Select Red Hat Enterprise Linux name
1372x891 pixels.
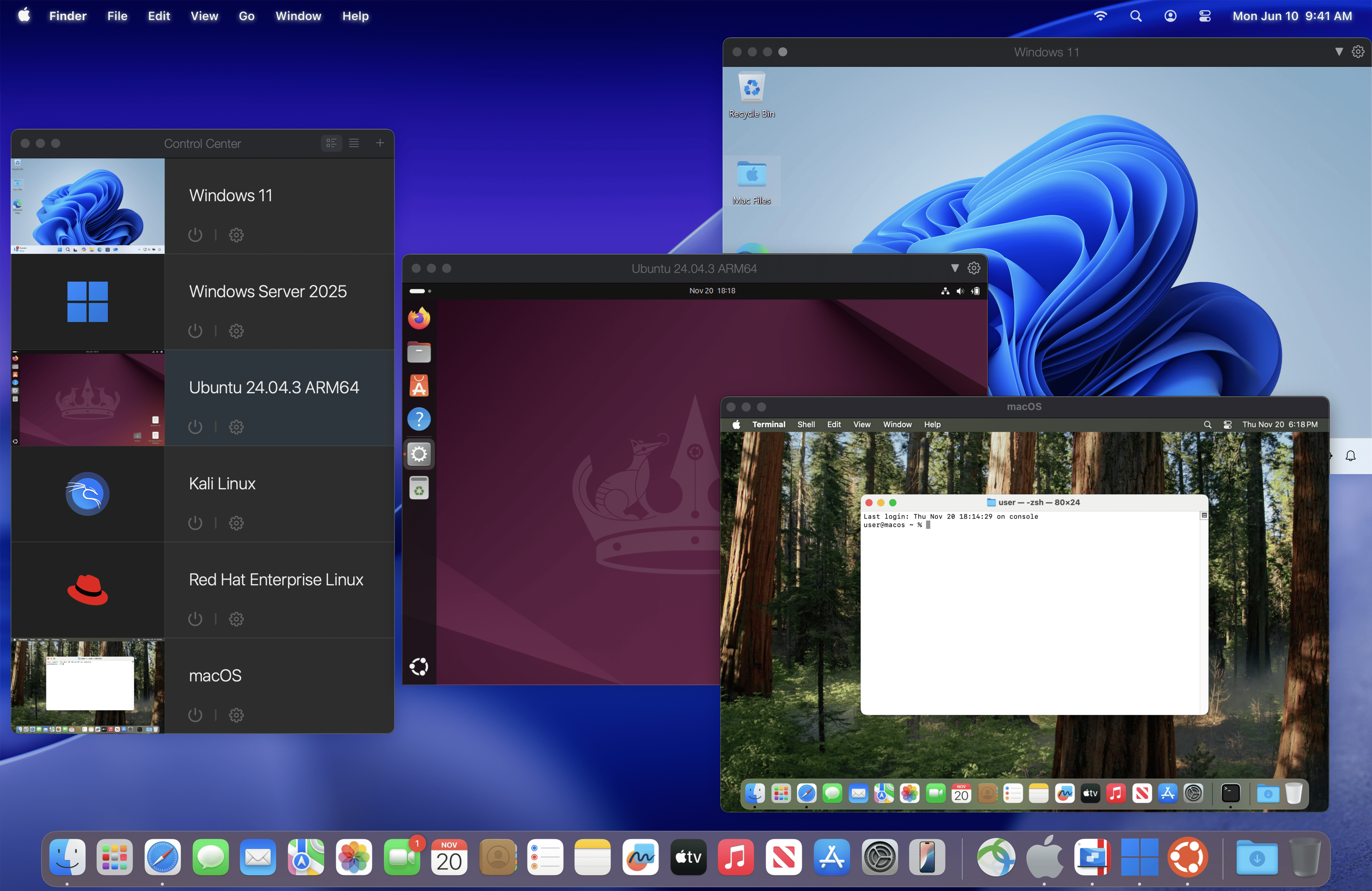pyautogui.click(x=276, y=580)
